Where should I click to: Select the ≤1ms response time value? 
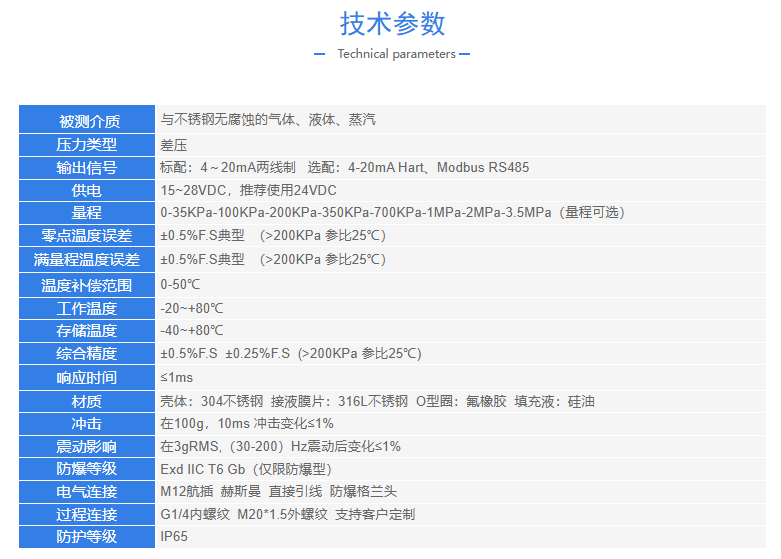177,377
